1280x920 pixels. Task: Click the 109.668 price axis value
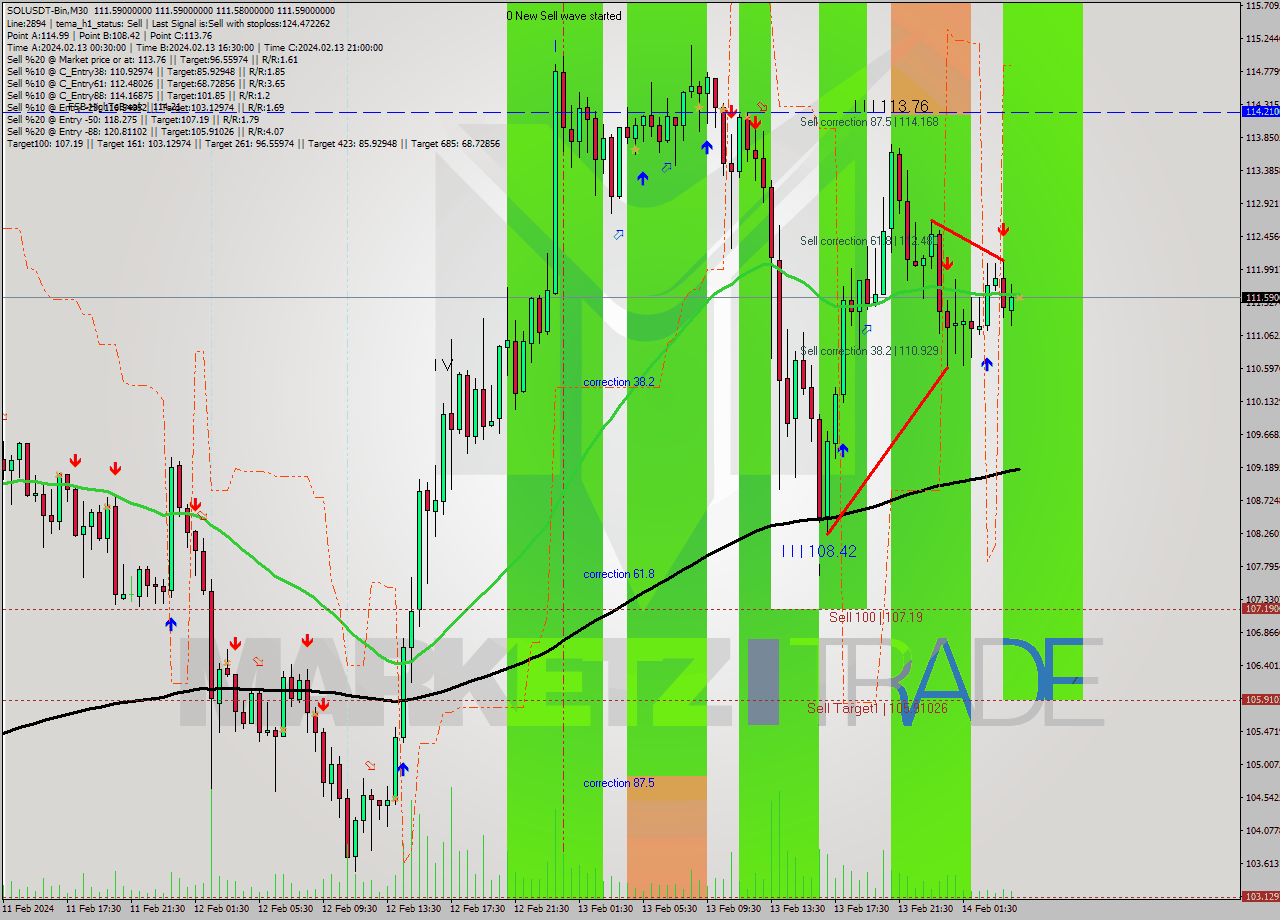click(1262, 434)
